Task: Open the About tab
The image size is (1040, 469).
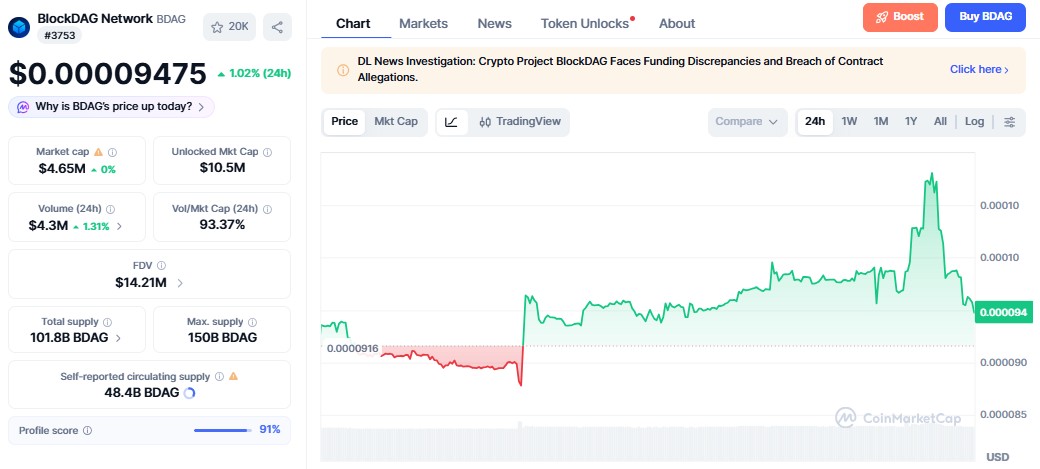Action: (x=677, y=24)
